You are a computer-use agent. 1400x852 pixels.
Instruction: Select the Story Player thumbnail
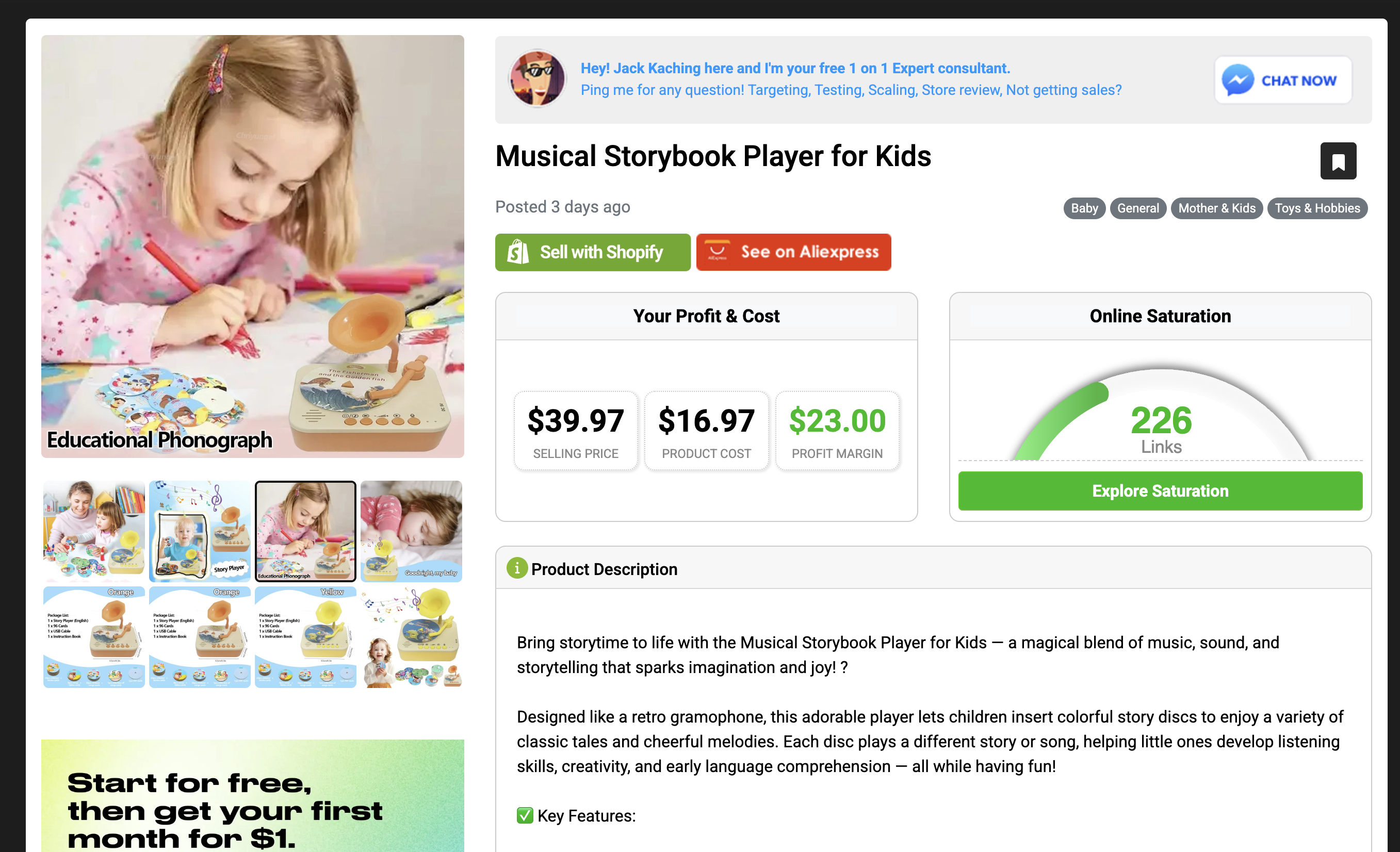[200, 531]
